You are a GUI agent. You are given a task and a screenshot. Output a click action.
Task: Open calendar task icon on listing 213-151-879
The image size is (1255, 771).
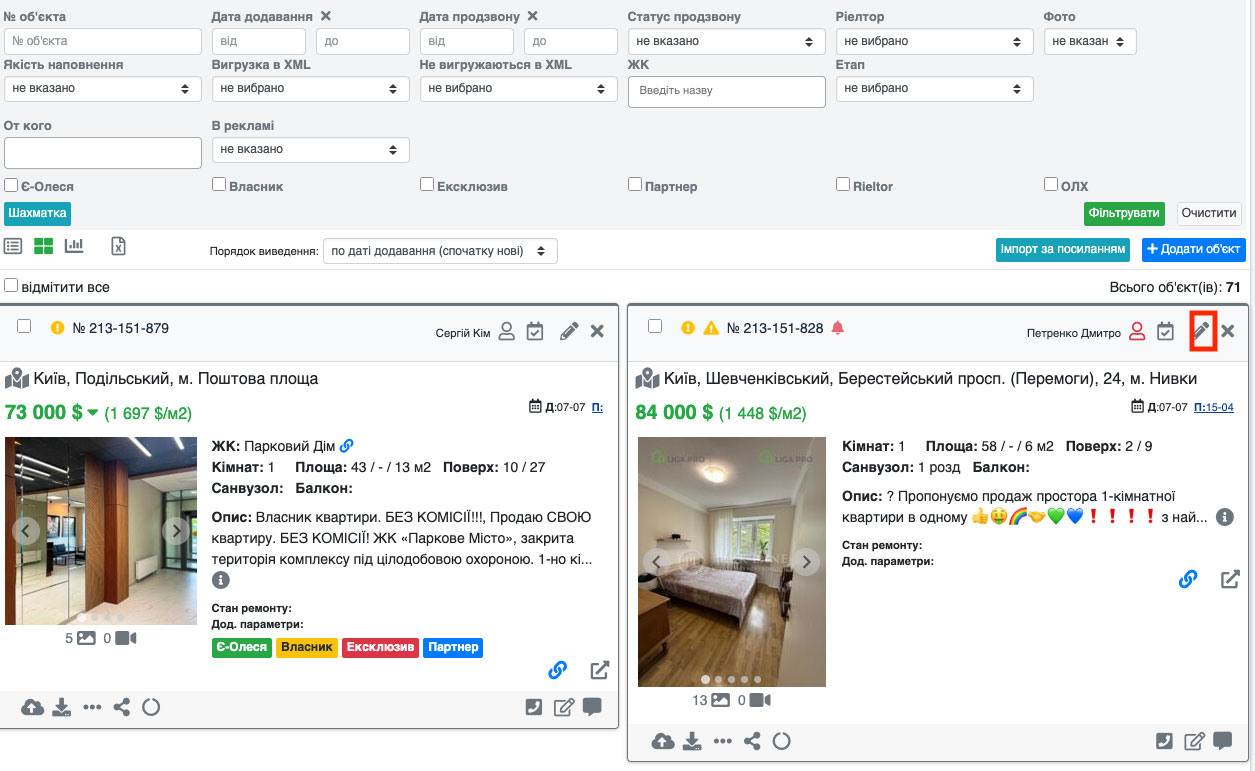pos(535,331)
